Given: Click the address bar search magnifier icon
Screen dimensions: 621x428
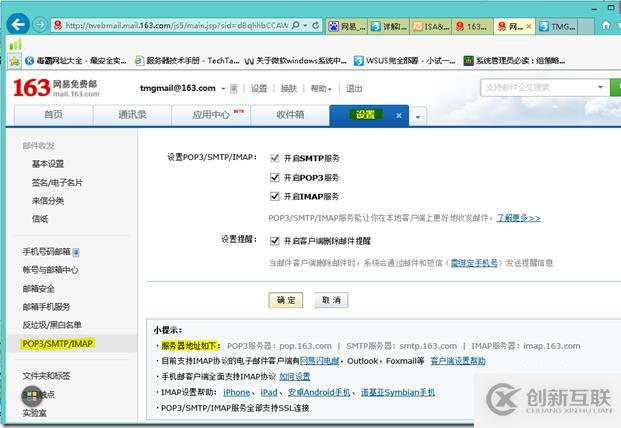Looking at the screenshot, I should [x=295, y=25].
